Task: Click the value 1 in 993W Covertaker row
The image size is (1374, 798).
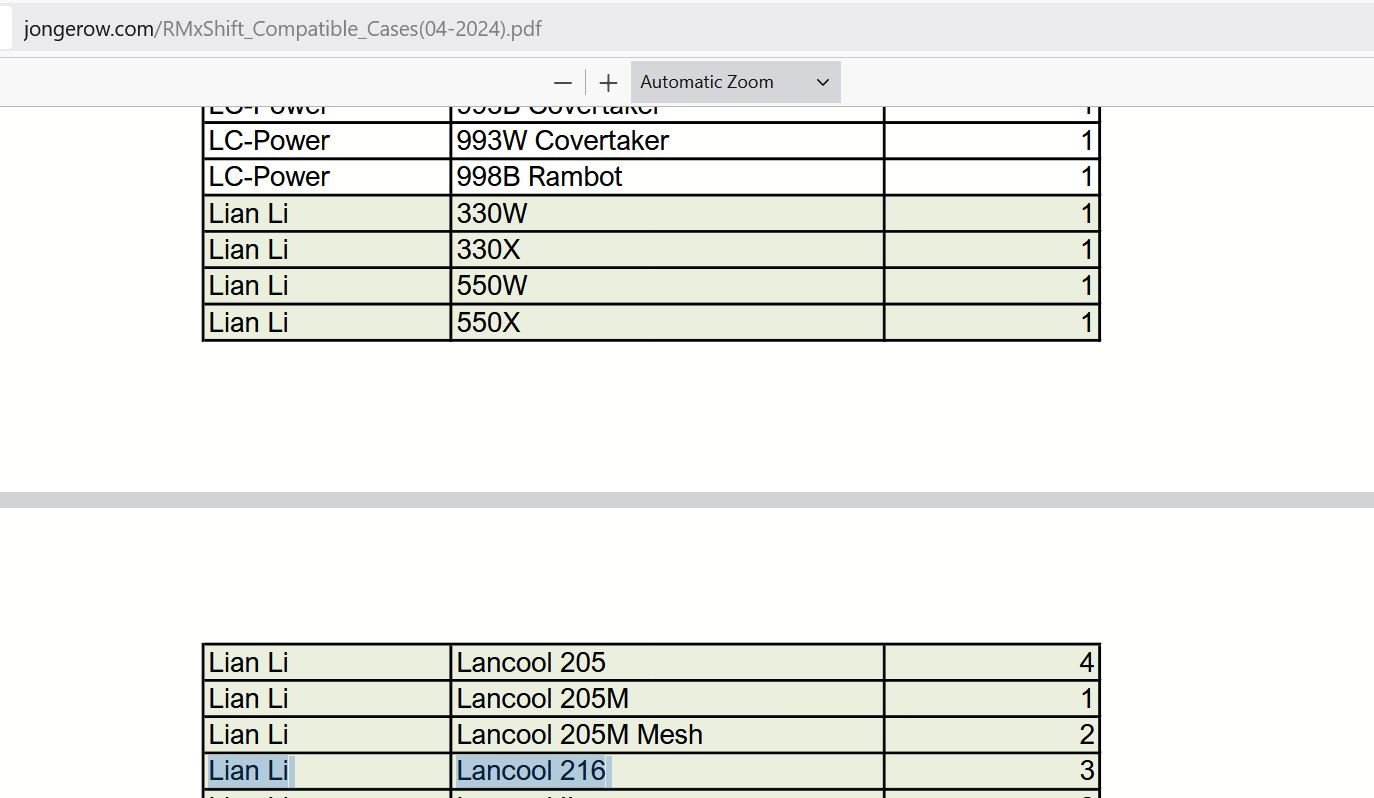Action: click(x=1087, y=140)
